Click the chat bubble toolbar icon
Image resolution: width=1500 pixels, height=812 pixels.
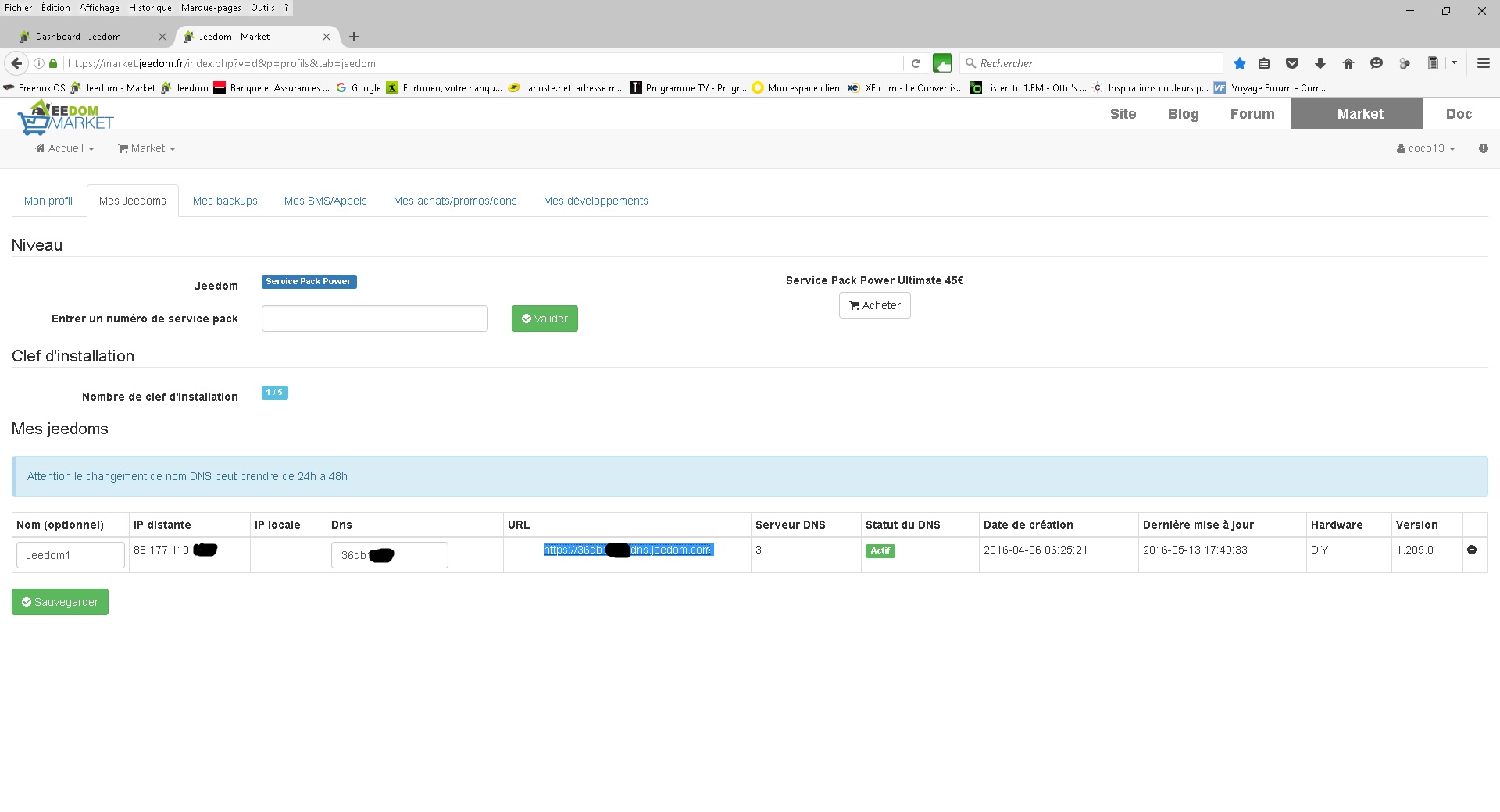tap(1377, 63)
